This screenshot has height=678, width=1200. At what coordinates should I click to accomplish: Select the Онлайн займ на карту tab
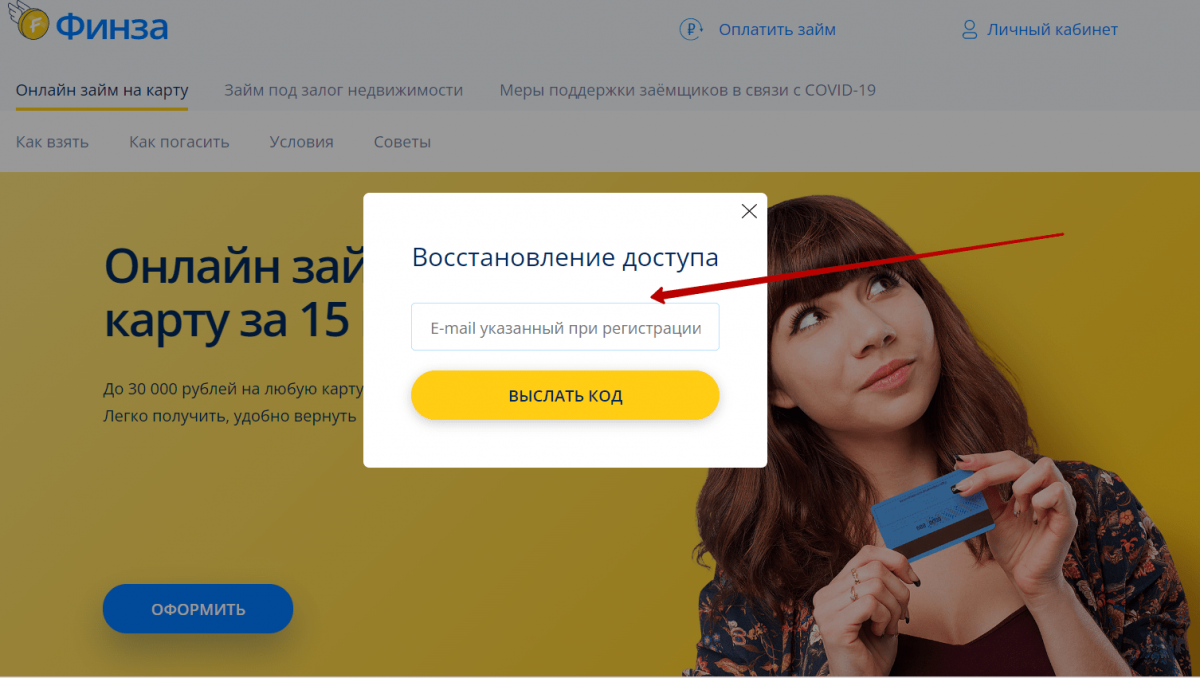102,90
